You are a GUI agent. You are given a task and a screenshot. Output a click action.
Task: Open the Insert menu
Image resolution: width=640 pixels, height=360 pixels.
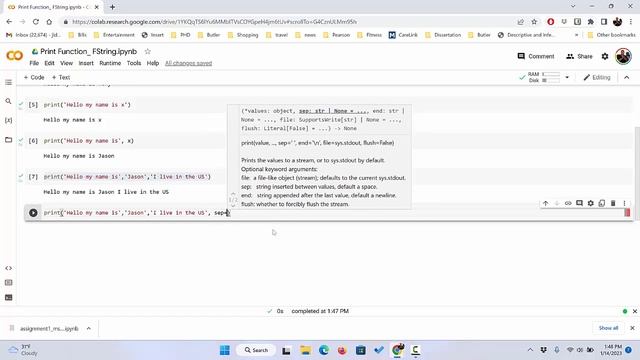click(x=86, y=63)
